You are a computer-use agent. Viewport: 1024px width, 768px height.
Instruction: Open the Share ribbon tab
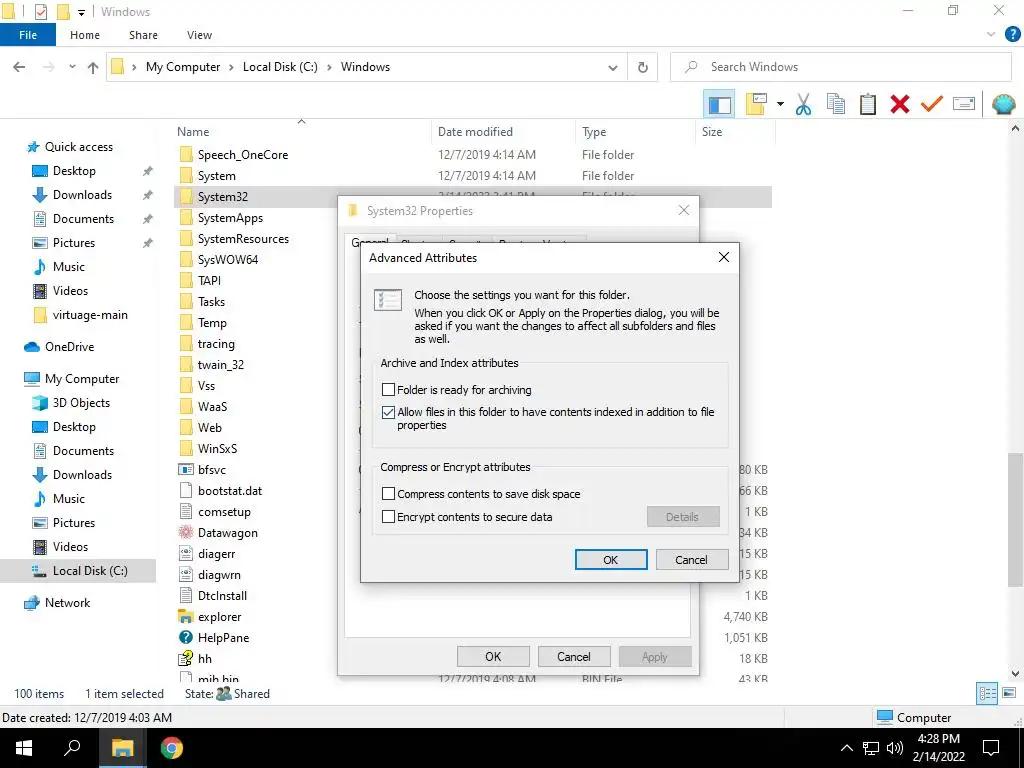(x=143, y=35)
